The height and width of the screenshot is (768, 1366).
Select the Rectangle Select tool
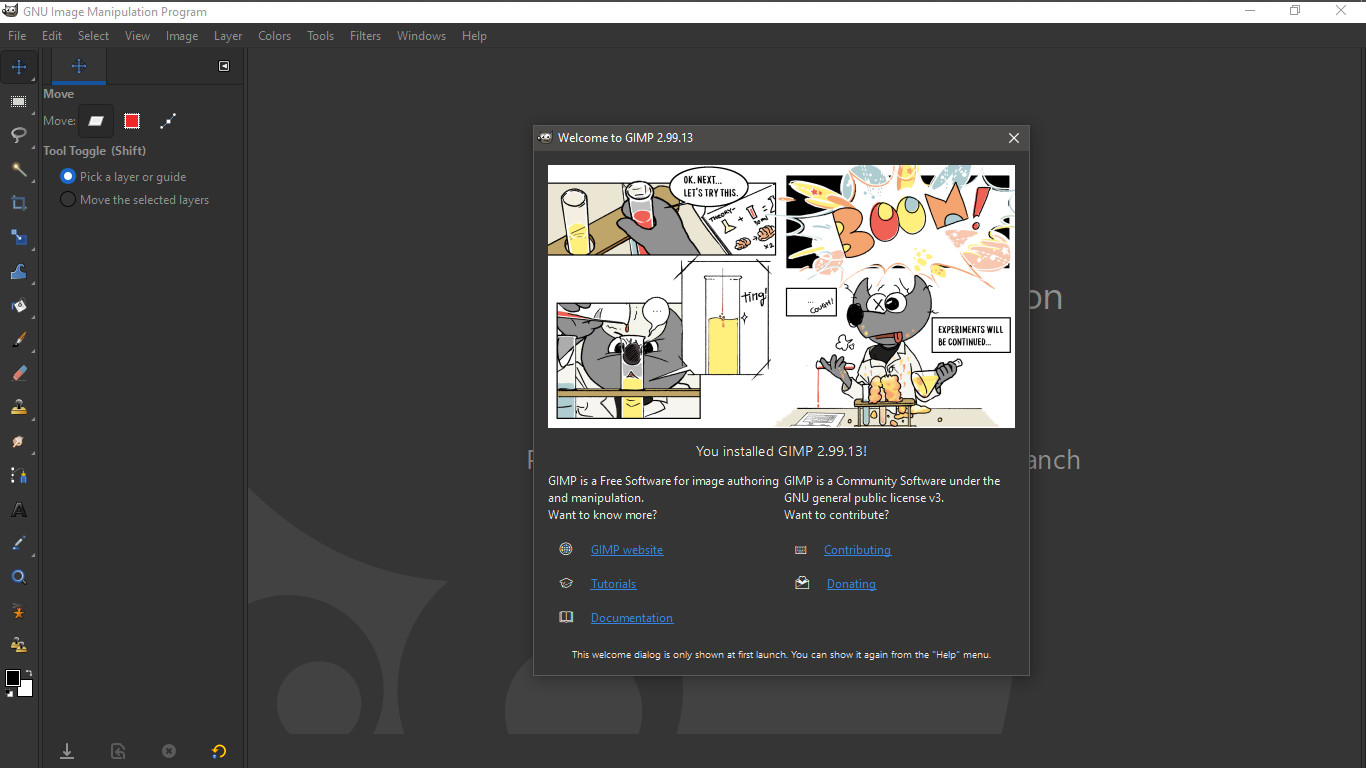pyautogui.click(x=19, y=101)
